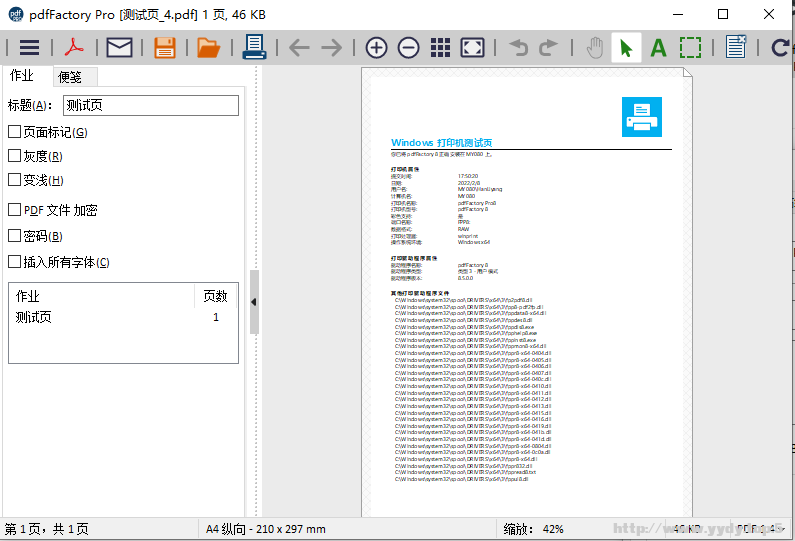Screen dimensions: 795x541
Task: Select the green arrow pointer tool
Action: 626,48
